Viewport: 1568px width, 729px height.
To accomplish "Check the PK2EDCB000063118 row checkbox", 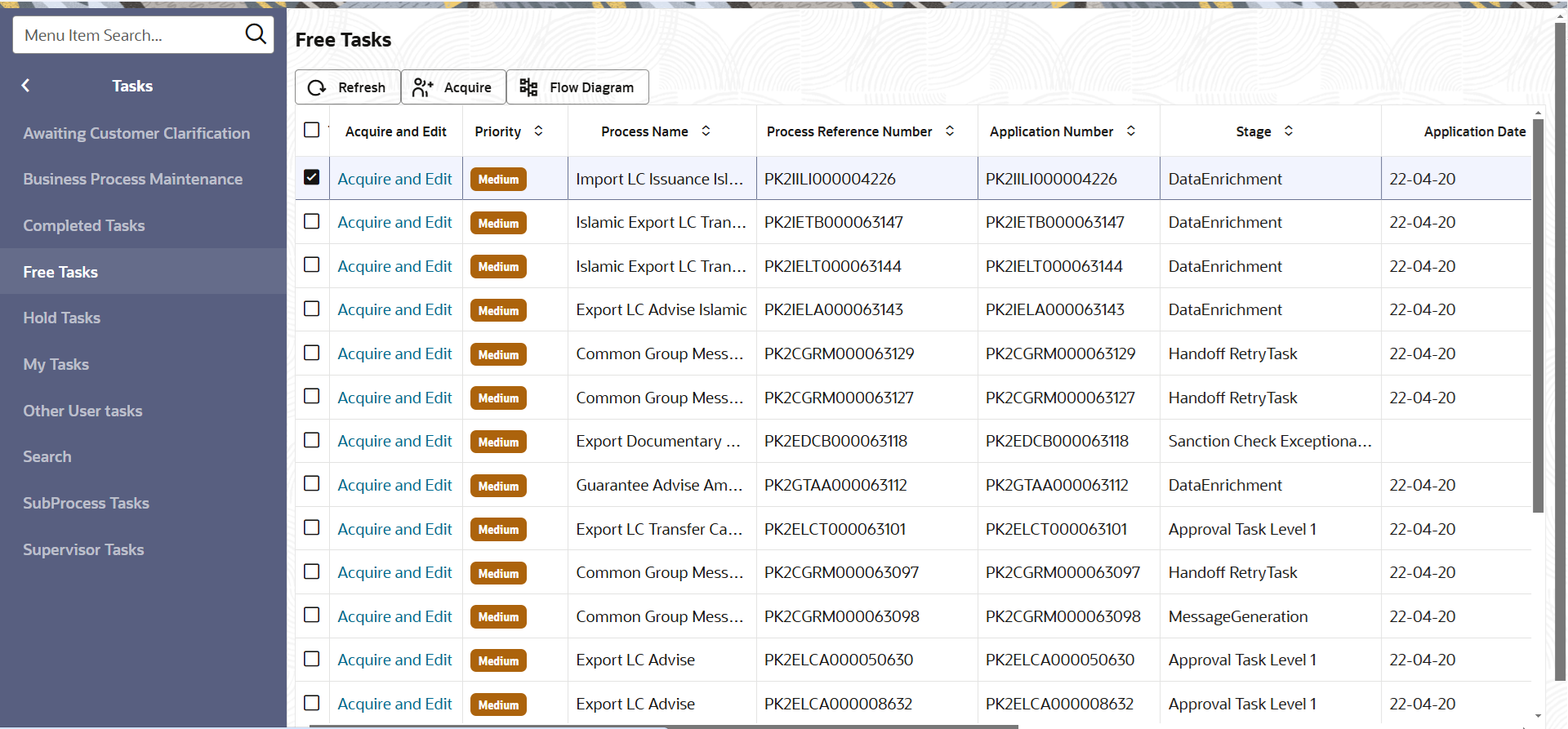I will (312, 440).
